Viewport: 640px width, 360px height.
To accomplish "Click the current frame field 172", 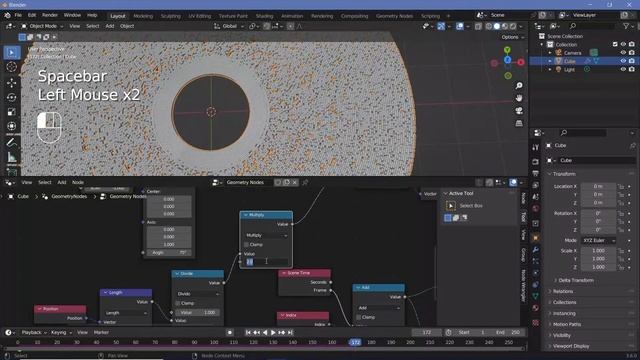I will tap(427, 333).
